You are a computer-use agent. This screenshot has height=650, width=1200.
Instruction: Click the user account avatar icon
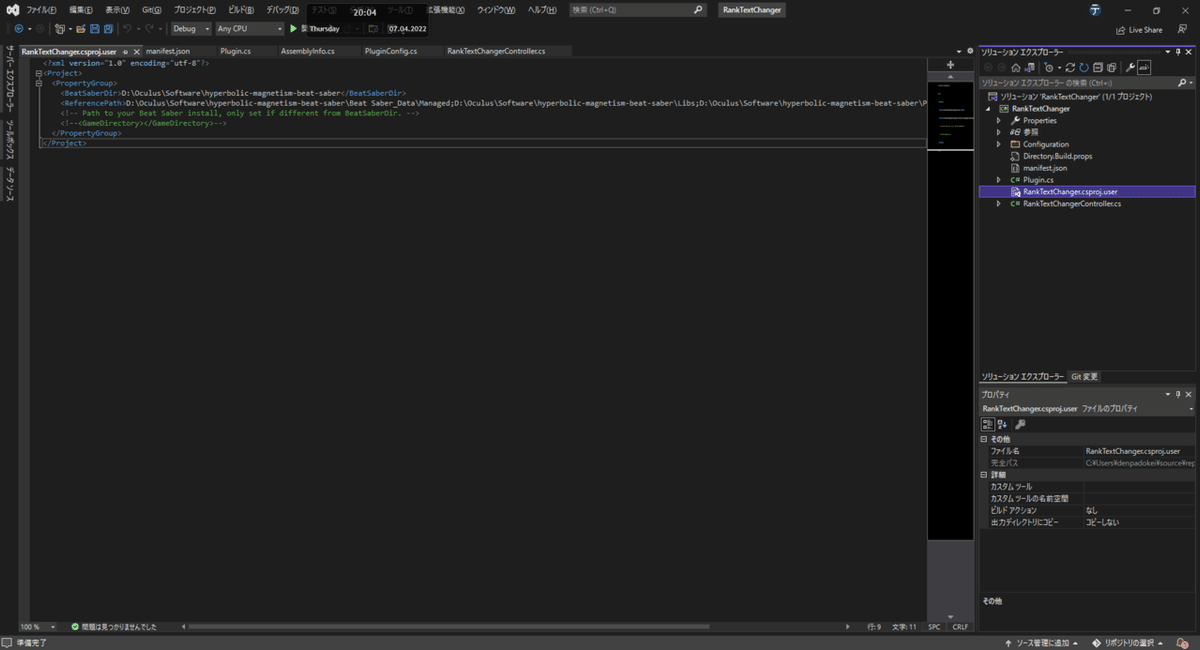(x=1095, y=9)
